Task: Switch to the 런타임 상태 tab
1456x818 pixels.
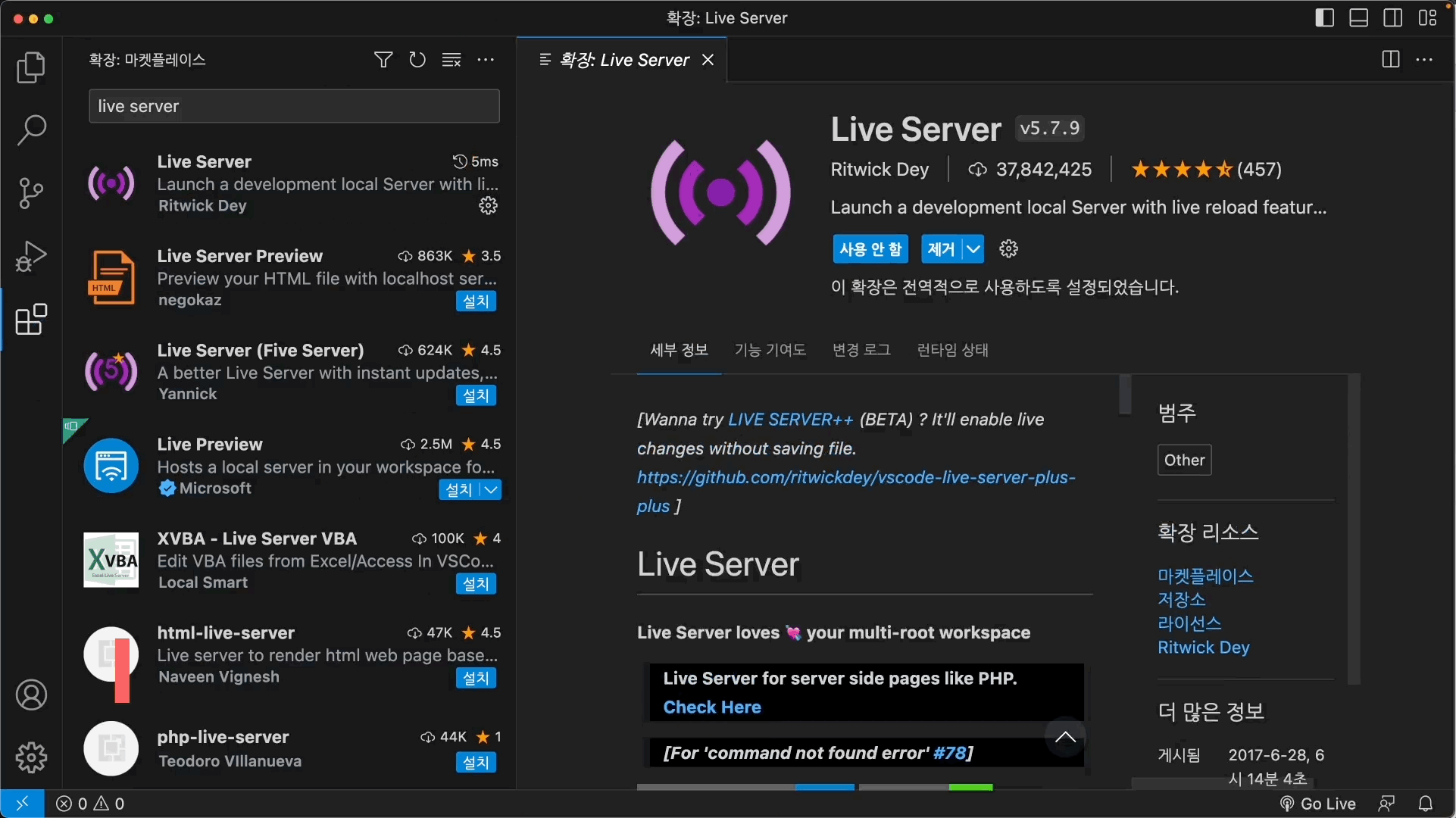Action: click(x=952, y=350)
